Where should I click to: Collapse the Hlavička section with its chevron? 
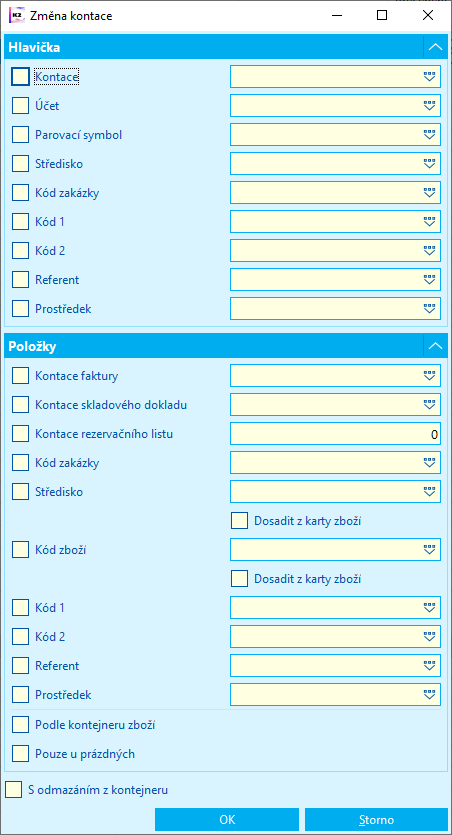(x=435, y=47)
